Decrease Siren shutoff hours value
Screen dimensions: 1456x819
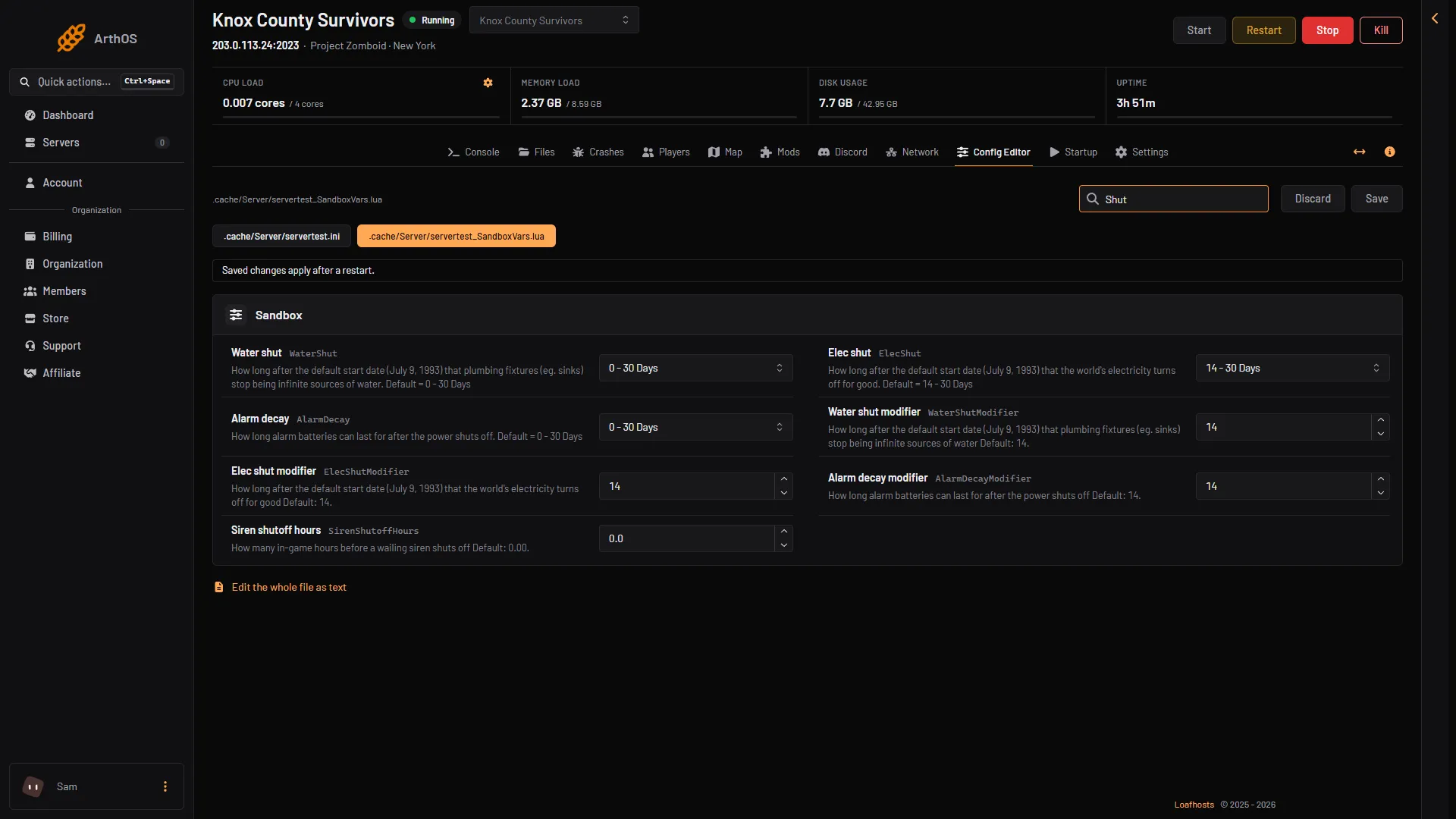click(x=784, y=545)
